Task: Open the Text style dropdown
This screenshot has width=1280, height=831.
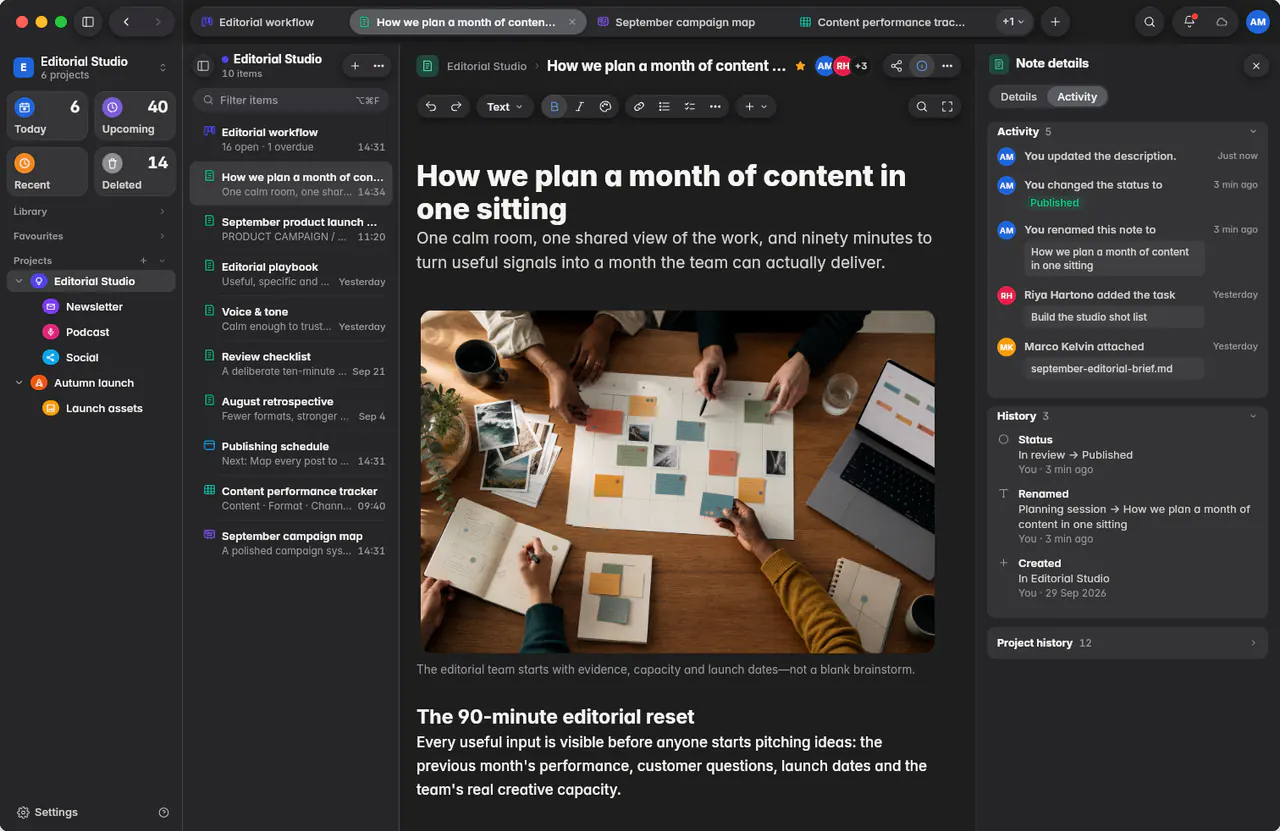Action: click(504, 107)
